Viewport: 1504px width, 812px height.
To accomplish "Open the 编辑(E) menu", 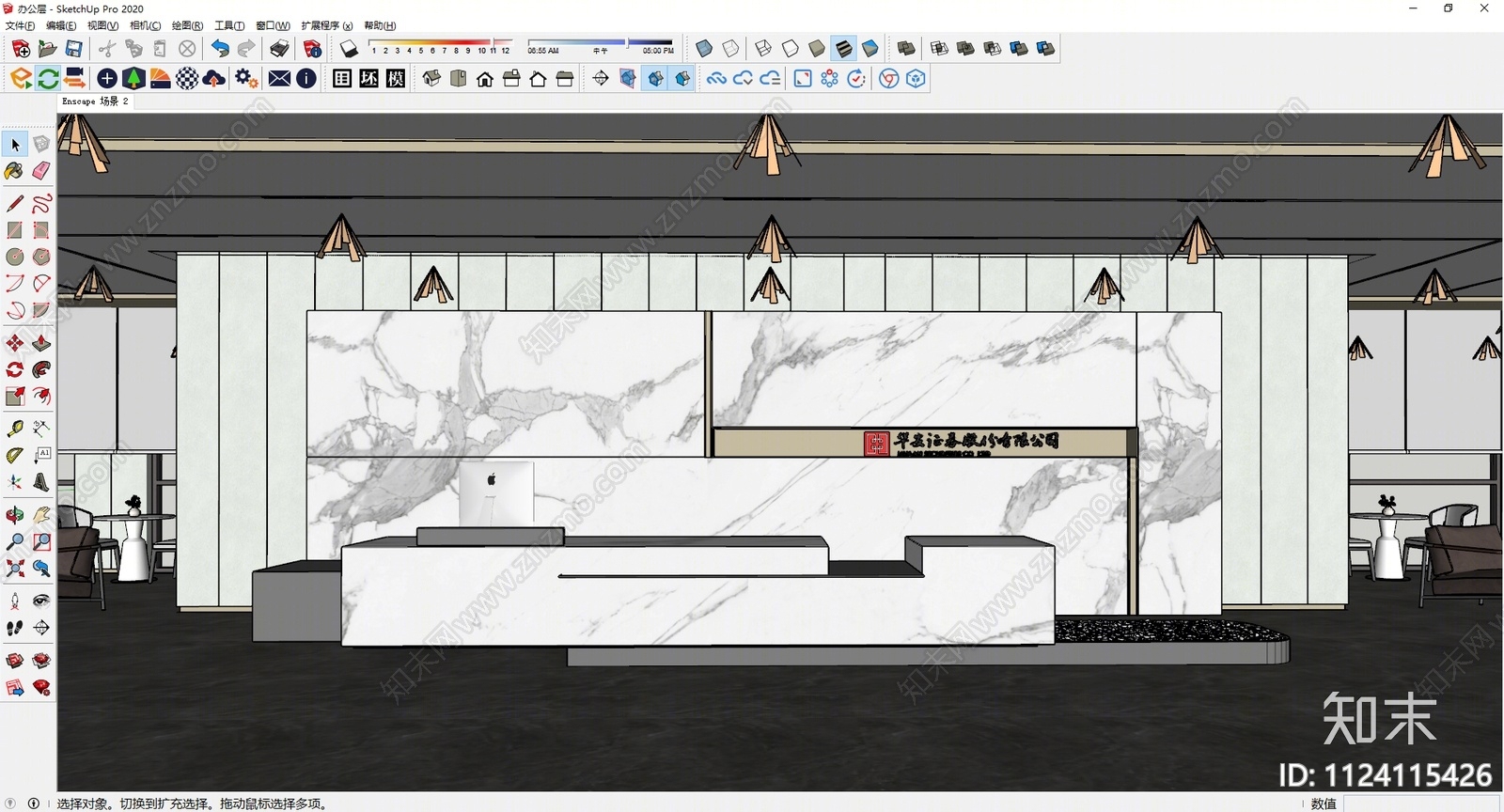I will tap(61, 25).
